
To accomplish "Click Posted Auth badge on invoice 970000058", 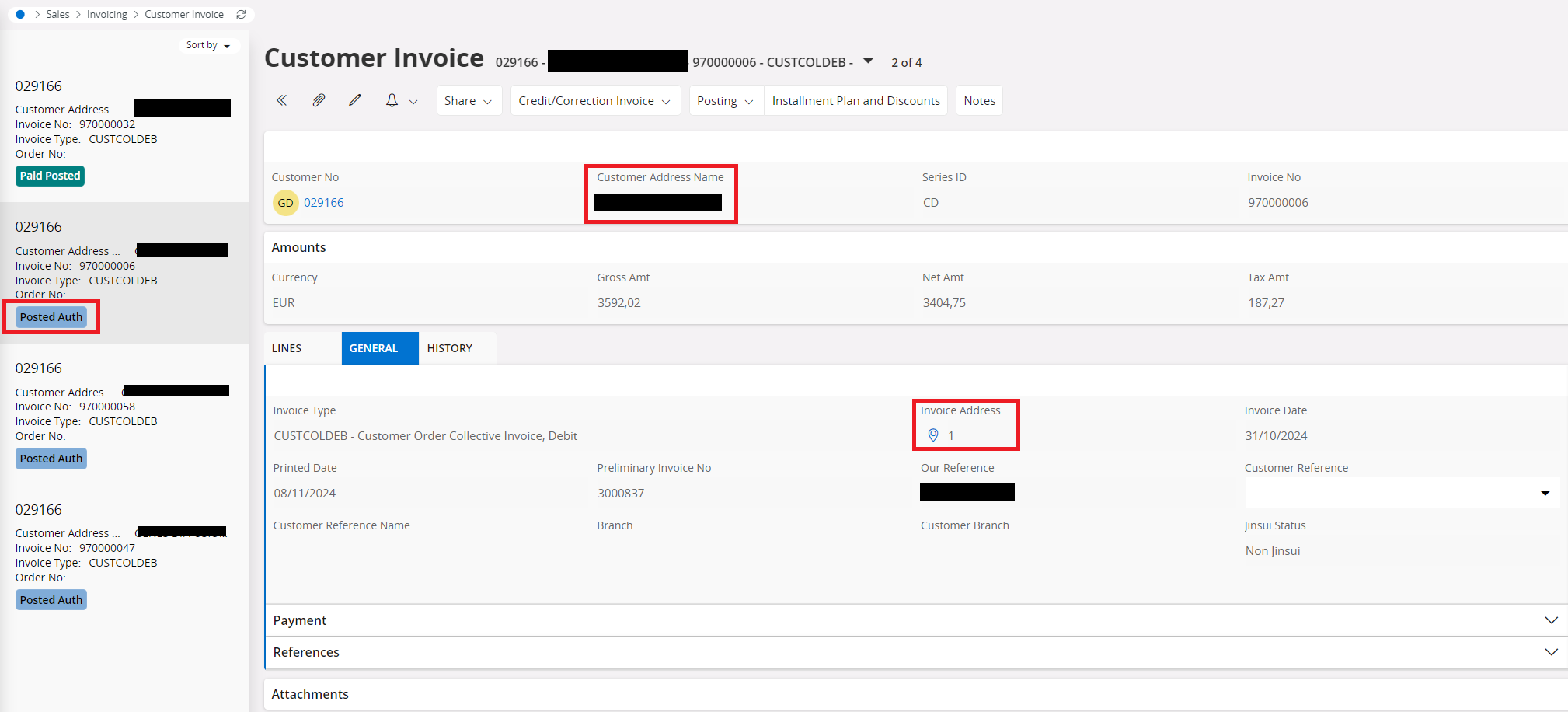I will click(51, 459).
